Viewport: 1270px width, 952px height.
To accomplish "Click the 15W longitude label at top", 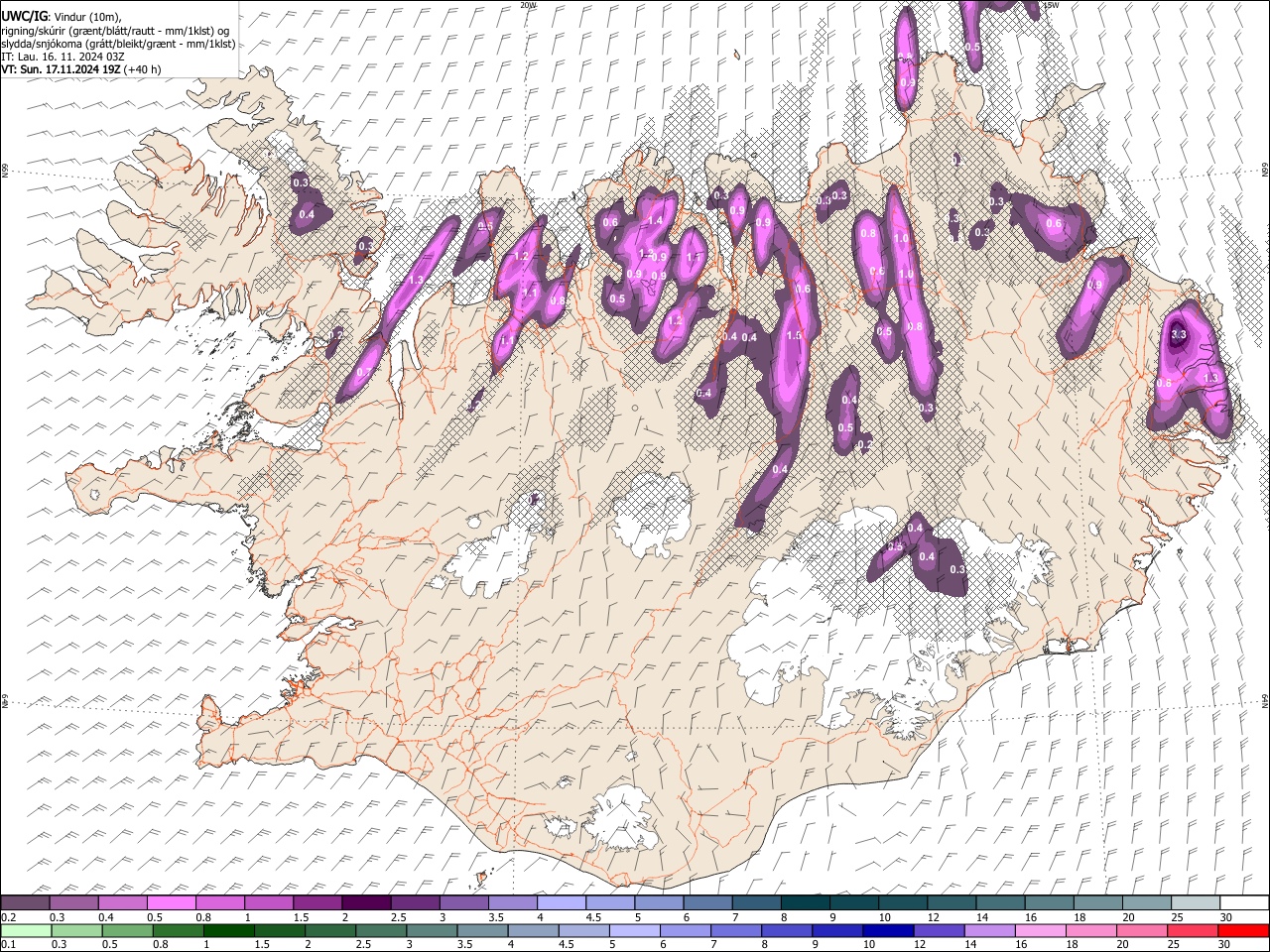I will 1051,5.
